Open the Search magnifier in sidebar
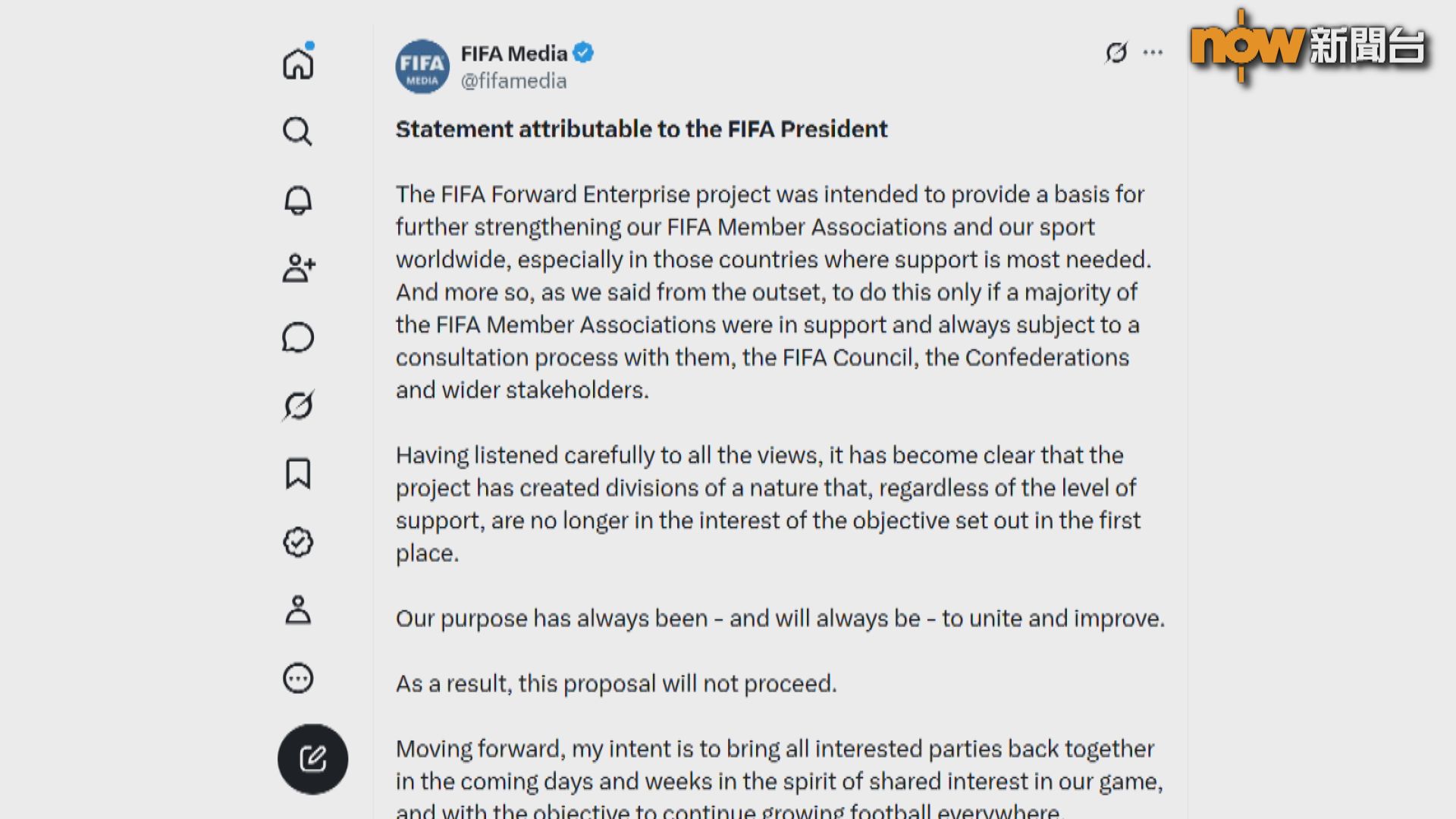 tap(297, 131)
